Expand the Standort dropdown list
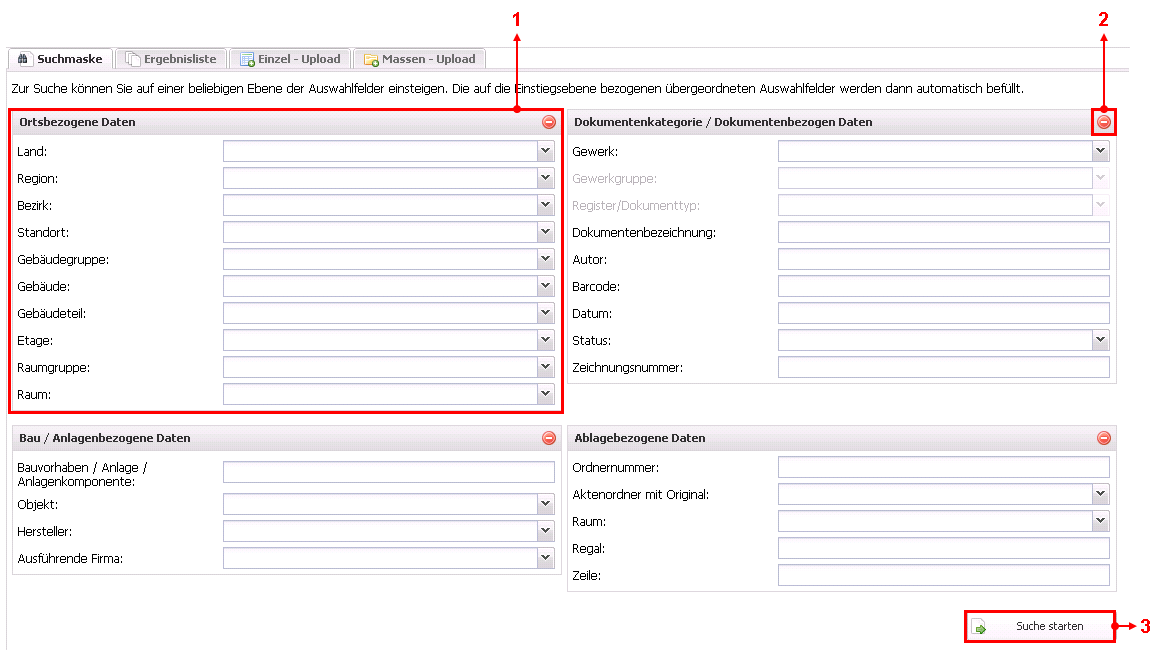 pos(546,232)
